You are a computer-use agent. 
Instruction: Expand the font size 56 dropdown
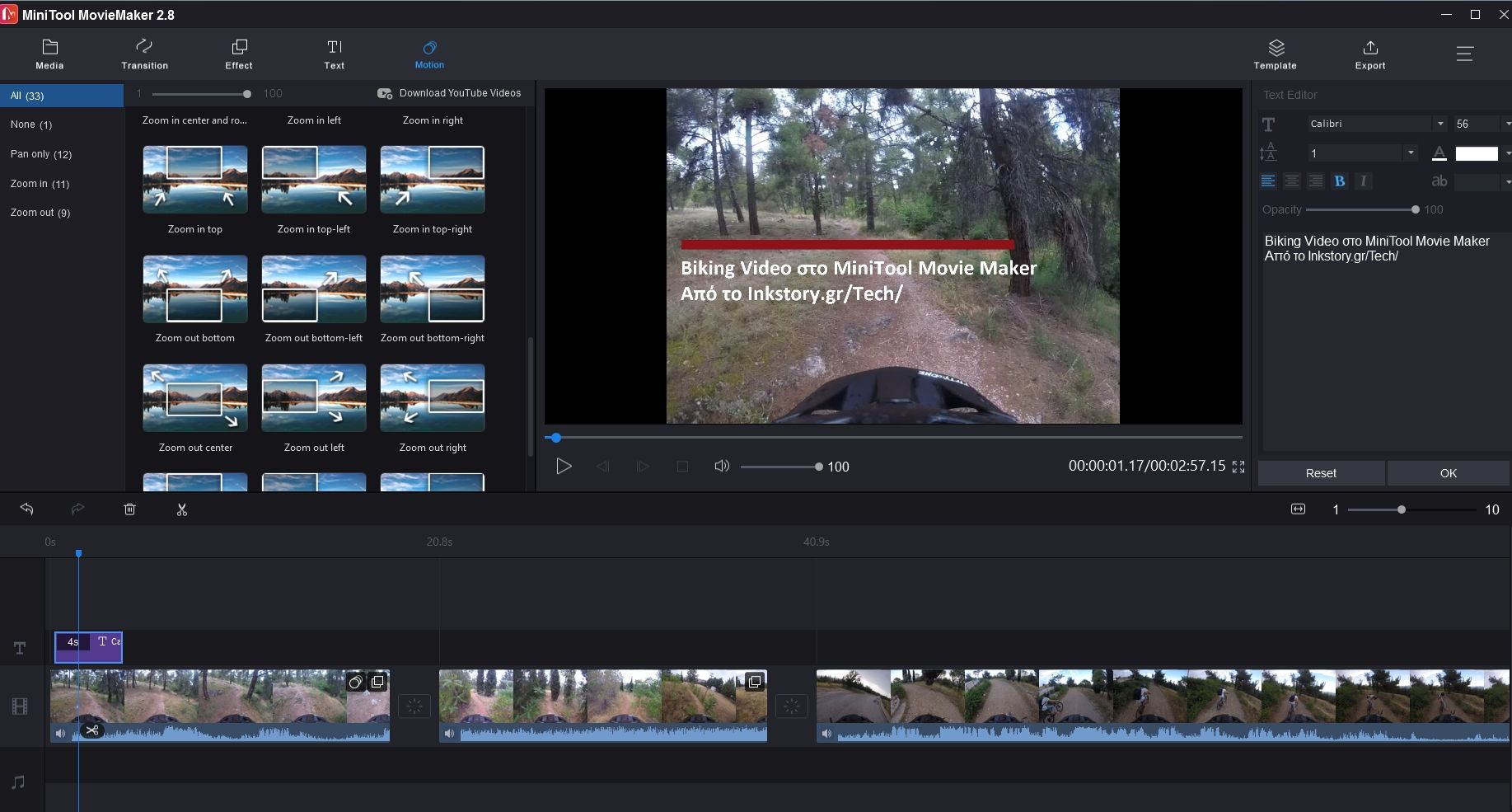click(x=1507, y=124)
